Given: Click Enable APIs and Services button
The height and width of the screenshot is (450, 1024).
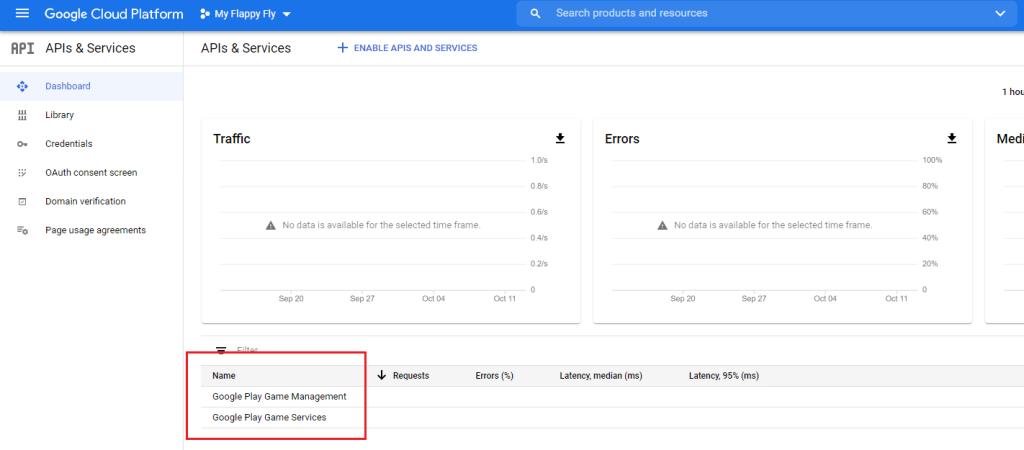Looking at the screenshot, I should pos(407,48).
